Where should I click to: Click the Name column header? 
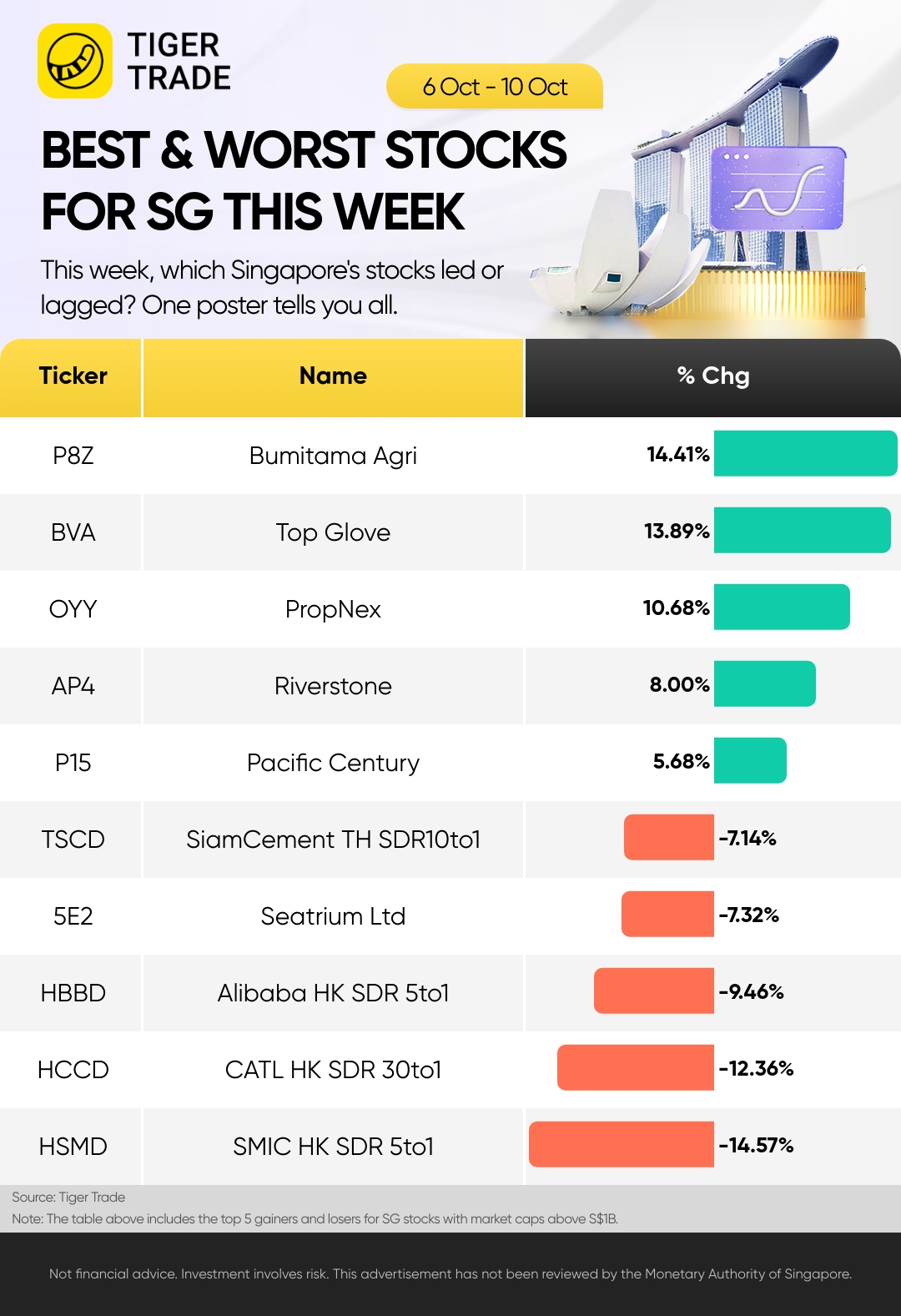pyautogui.click(x=333, y=377)
